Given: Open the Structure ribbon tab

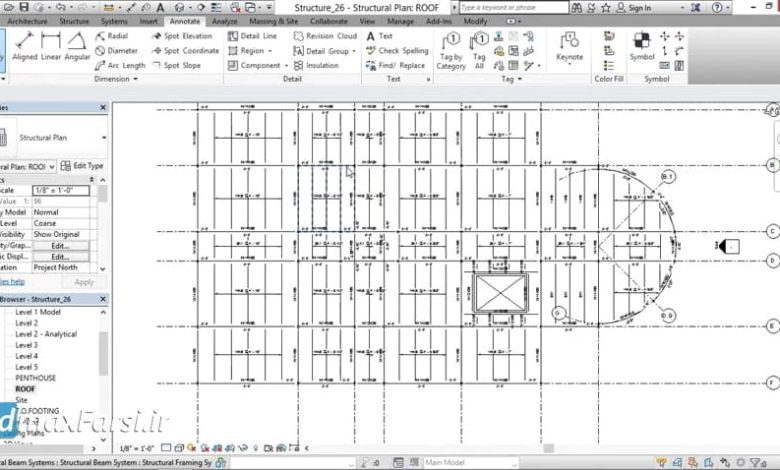Looking at the screenshot, I should (x=74, y=21).
